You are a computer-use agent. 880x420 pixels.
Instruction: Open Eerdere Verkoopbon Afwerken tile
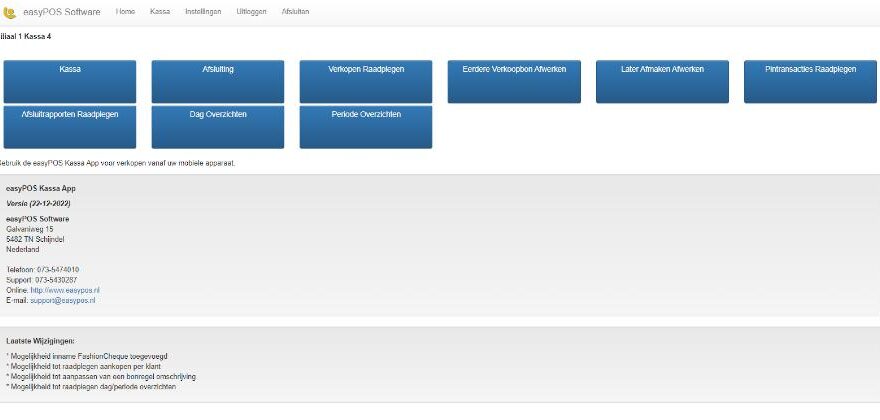(x=514, y=81)
